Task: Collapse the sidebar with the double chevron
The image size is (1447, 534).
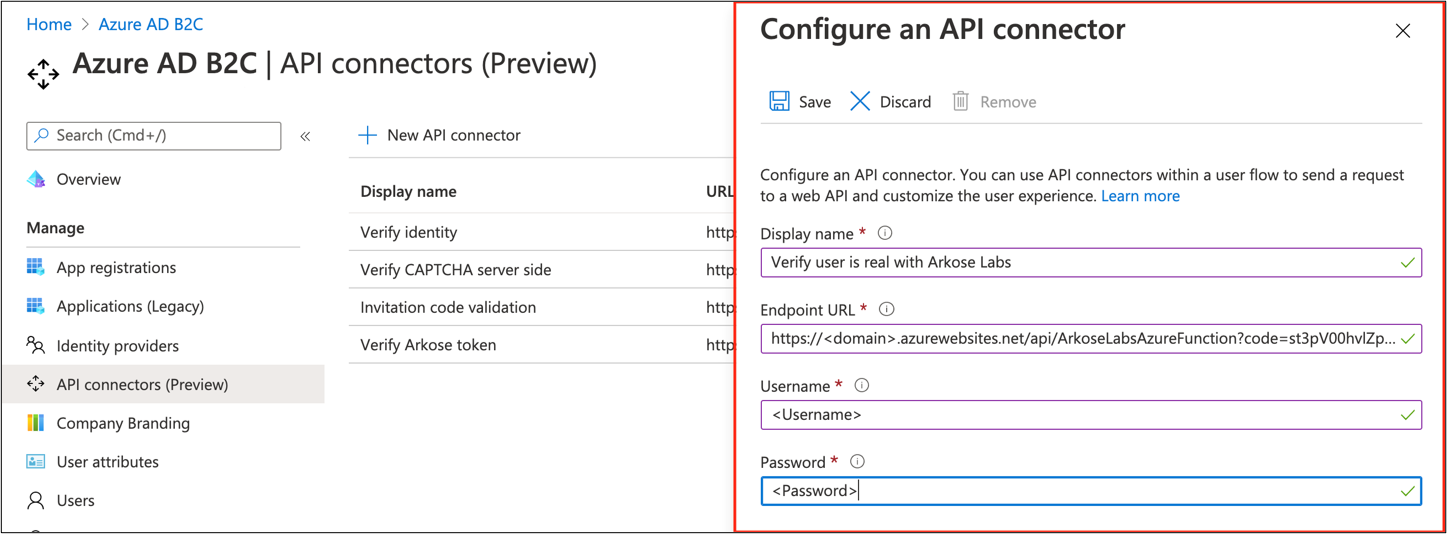Action: pyautogui.click(x=305, y=136)
